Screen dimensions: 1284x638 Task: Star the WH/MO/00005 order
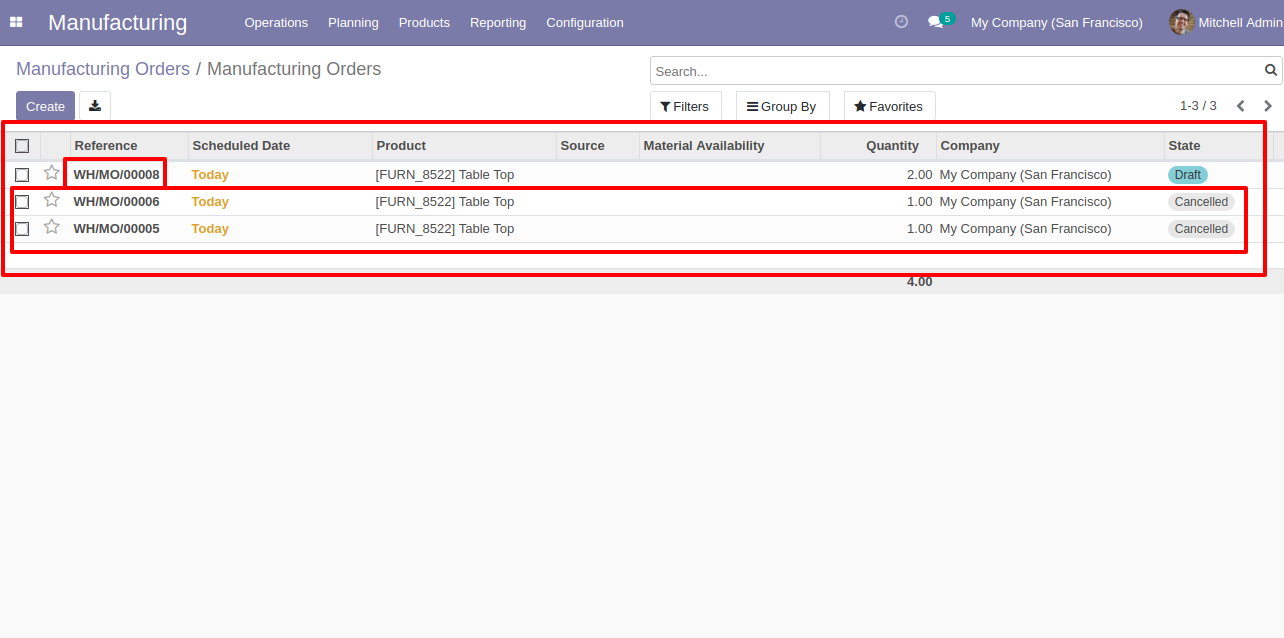pos(52,227)
